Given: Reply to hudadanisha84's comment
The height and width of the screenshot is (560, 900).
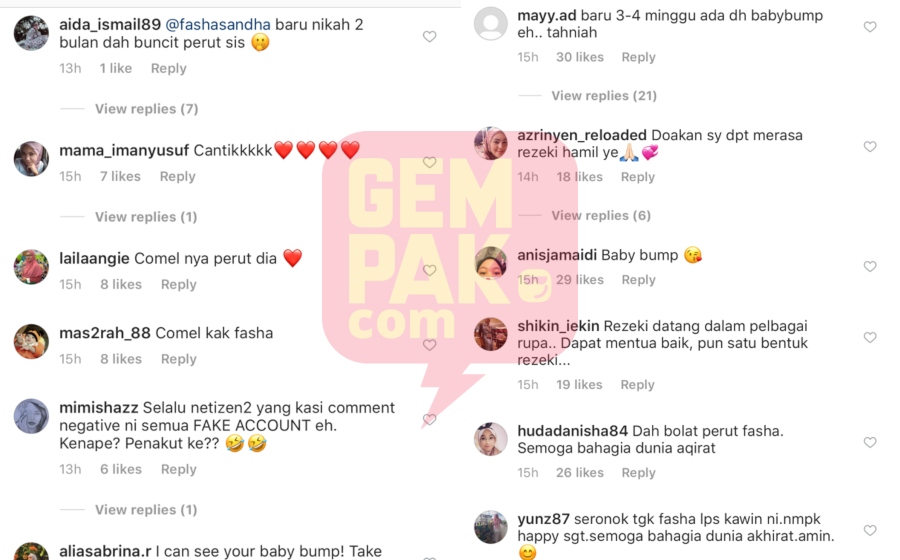Looking at the screenshot, I should pyautogui.click(x=638, y=473).
